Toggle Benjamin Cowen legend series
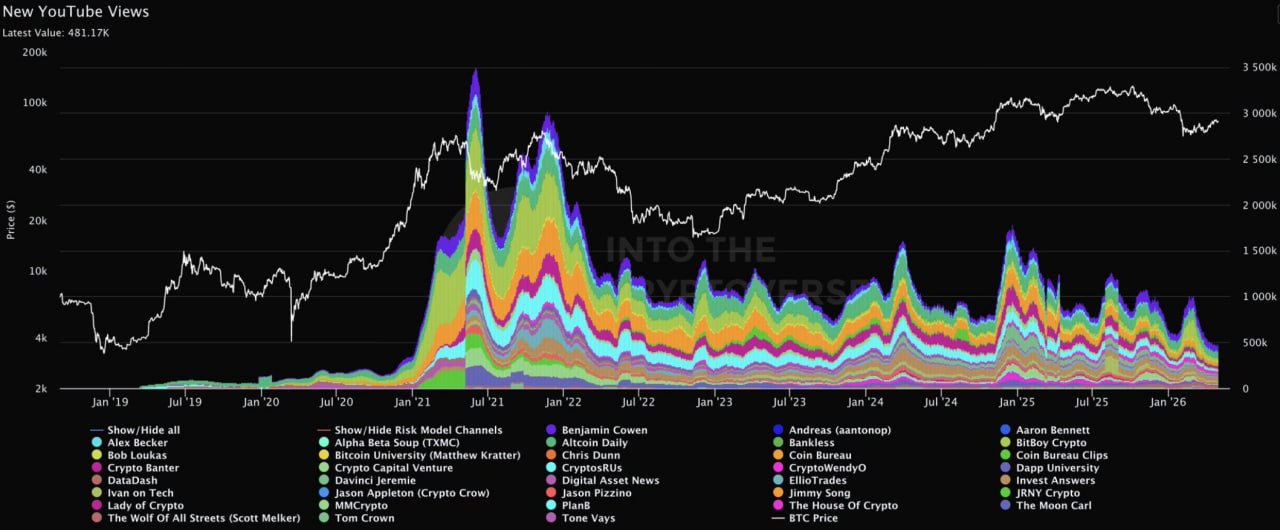Screen dimensions: 1280x530 [x=596, y=430]
